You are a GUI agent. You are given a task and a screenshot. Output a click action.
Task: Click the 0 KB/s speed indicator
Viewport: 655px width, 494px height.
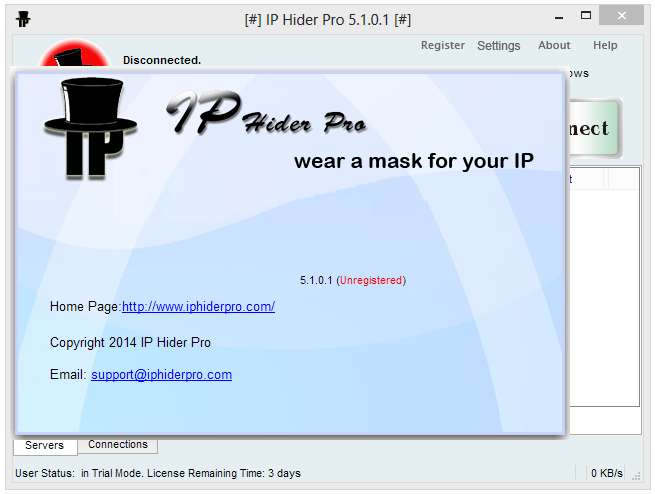607,473
